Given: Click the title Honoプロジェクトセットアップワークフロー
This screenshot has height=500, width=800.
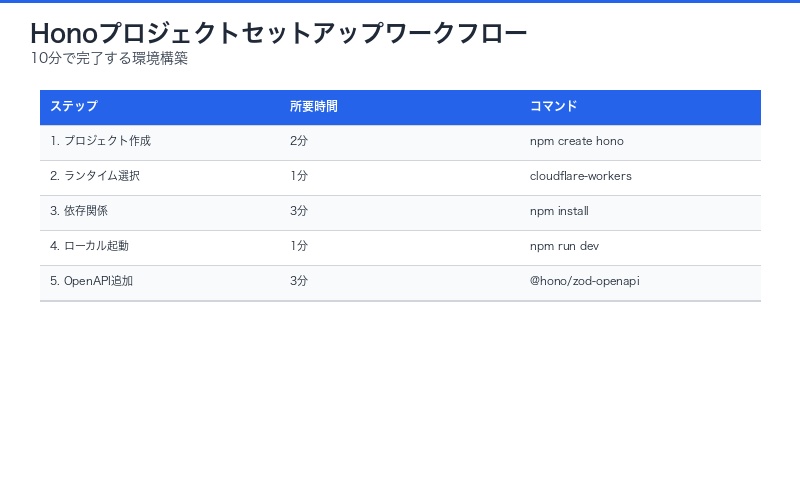Looking at the screenshot, I should tap(279, 33).
